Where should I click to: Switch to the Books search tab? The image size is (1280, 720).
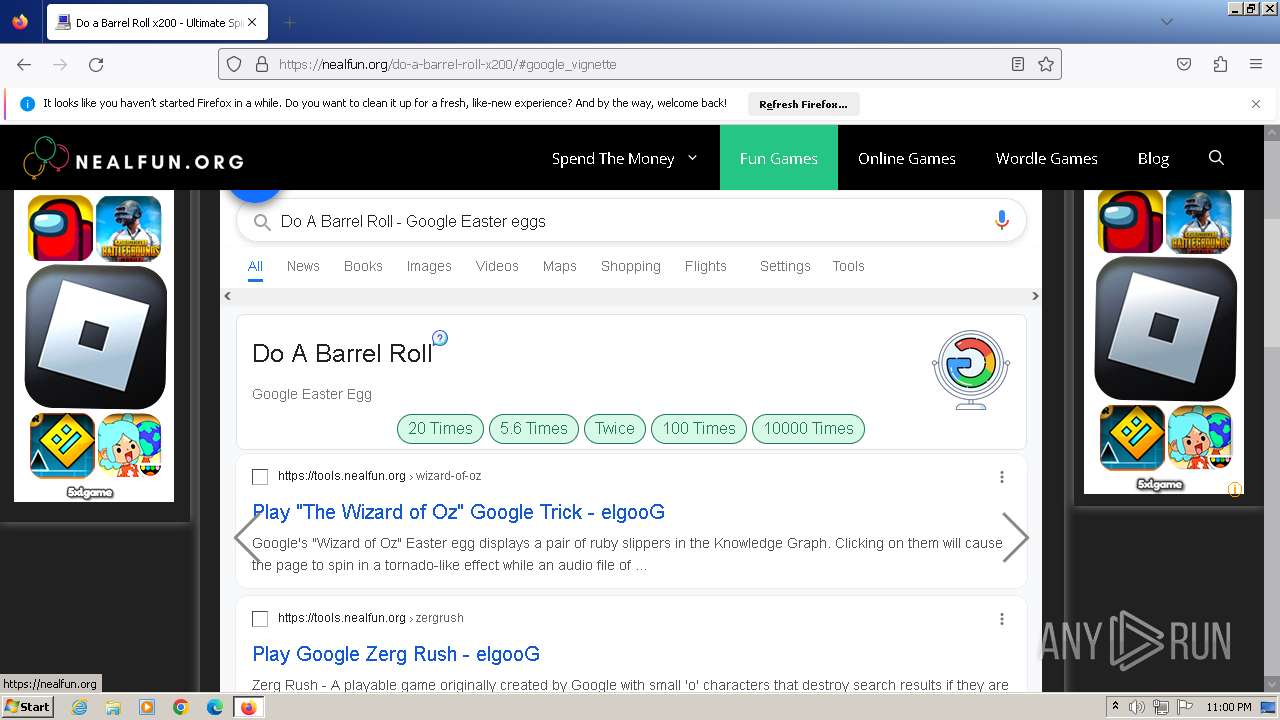pos(363,266)
